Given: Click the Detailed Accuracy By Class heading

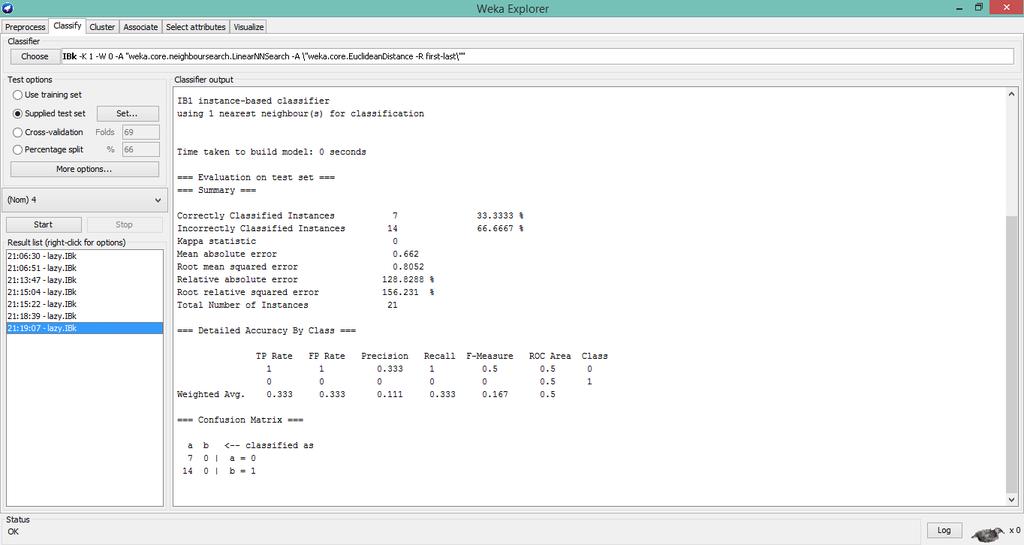Looking at the screenshot, I should click(x=266, y=330).
